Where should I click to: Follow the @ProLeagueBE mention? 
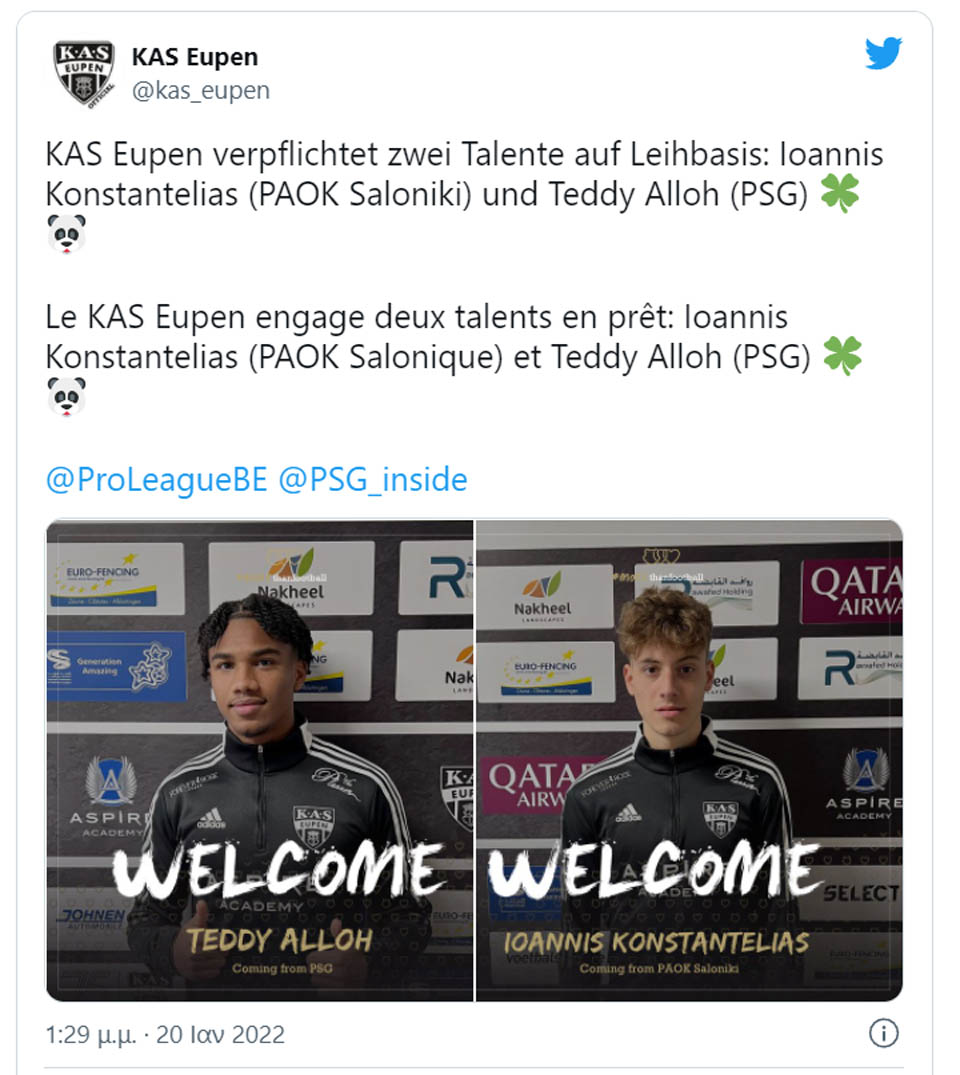[156, 480]
